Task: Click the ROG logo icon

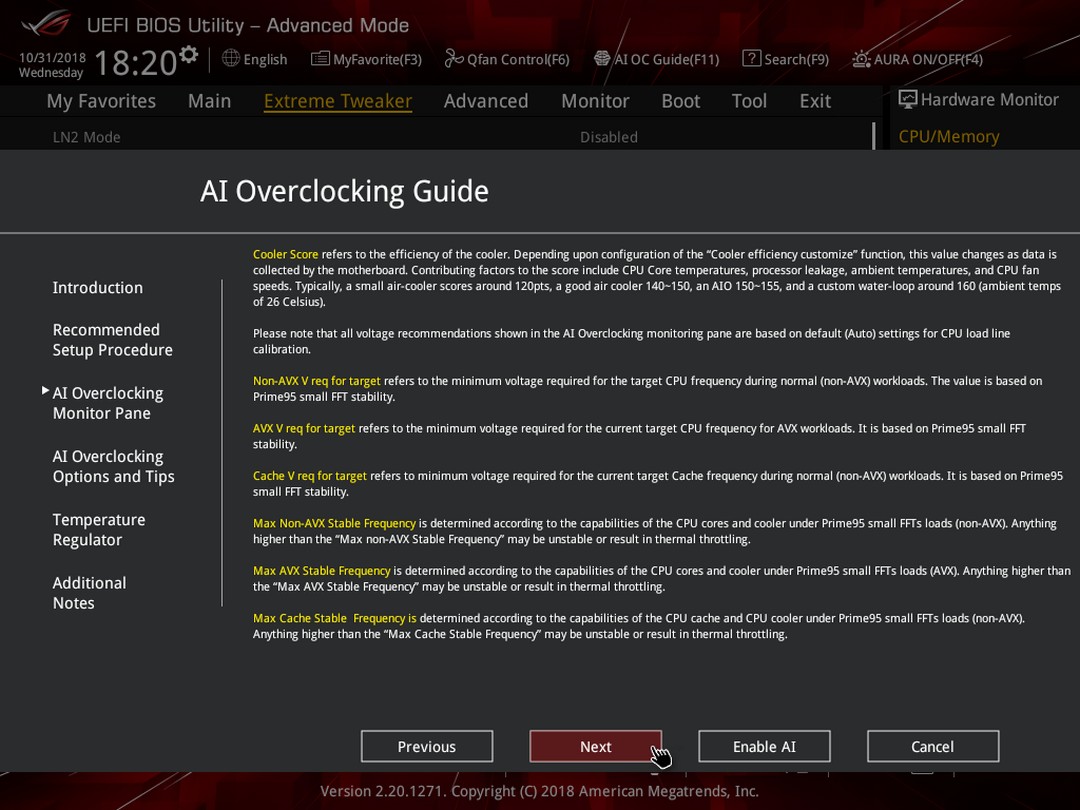Action: pos(46,24)
